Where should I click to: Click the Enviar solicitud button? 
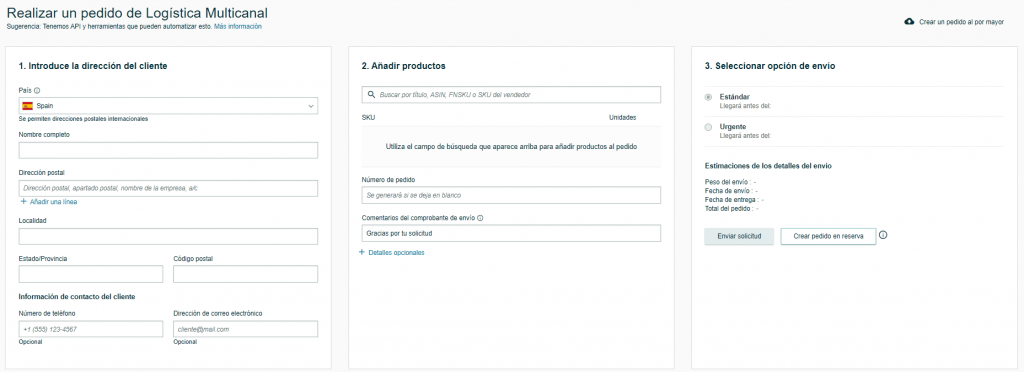(x=739, y=236)
